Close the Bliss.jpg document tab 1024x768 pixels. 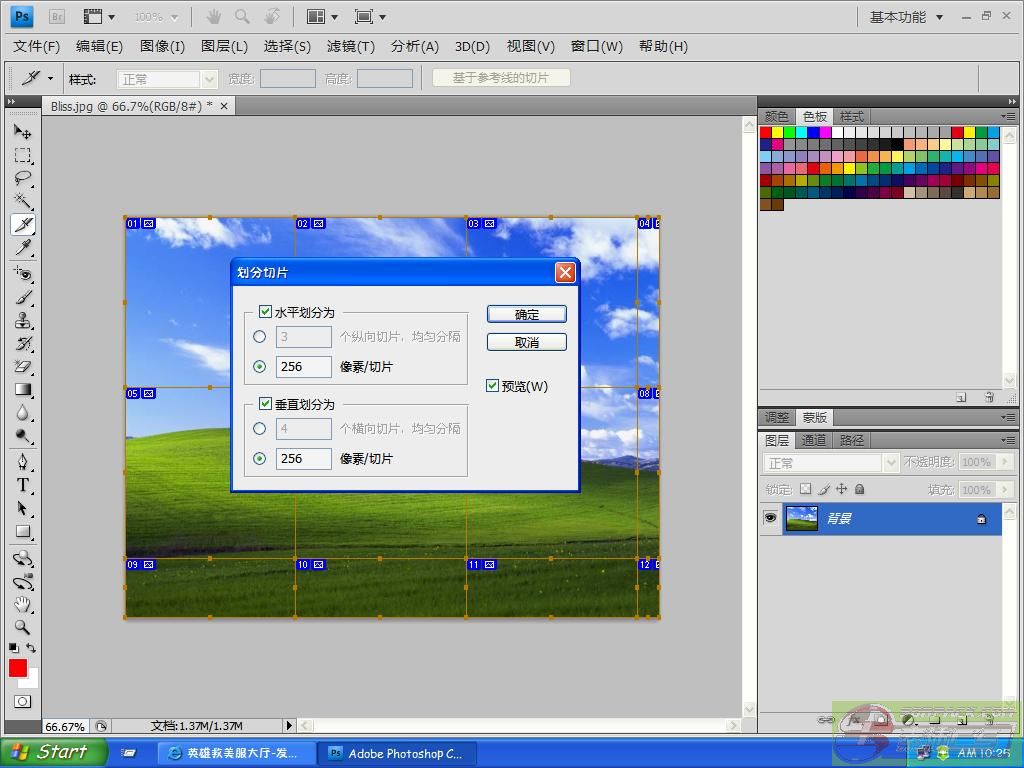pyautogui.click(x=224, y=106)
